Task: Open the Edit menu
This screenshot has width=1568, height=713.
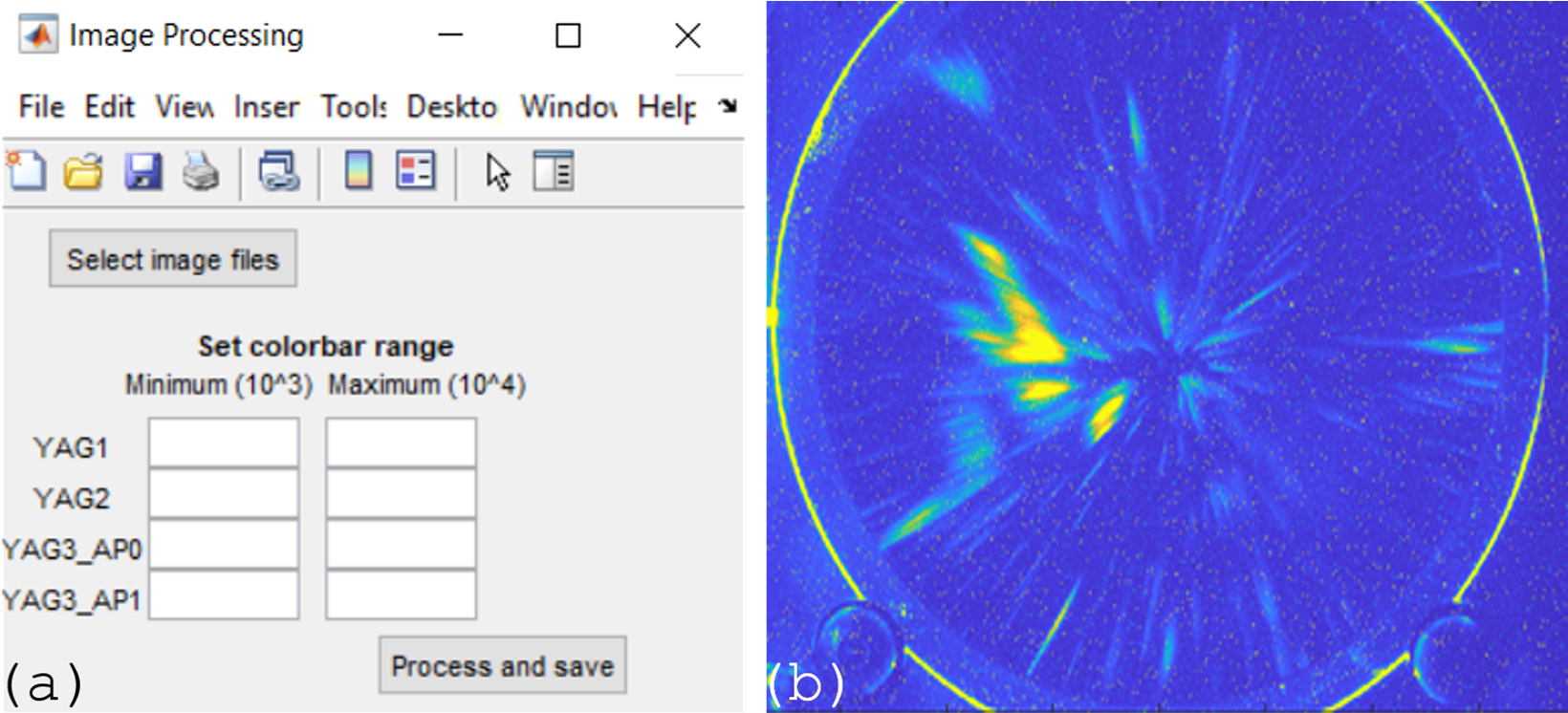Action: (110, 106)
